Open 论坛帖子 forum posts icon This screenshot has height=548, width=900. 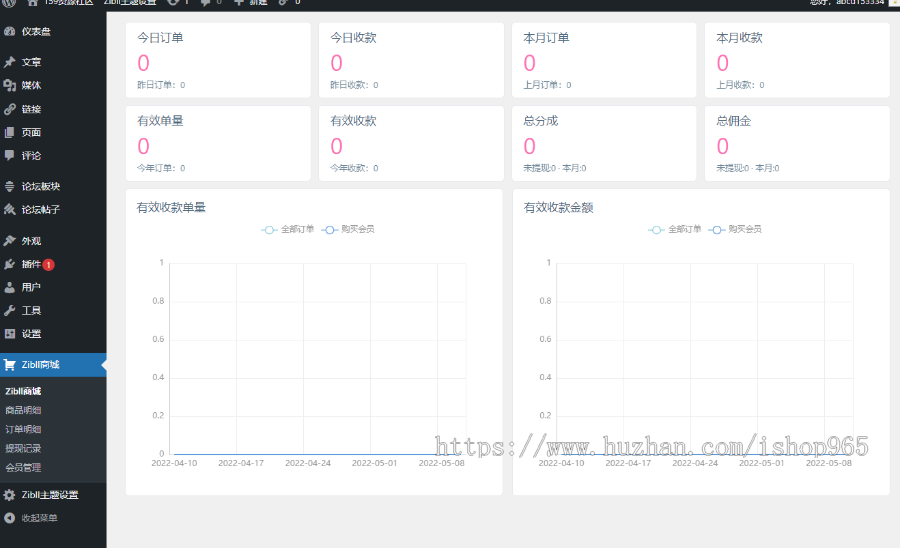pyautogui.click(x=9, y=209)
